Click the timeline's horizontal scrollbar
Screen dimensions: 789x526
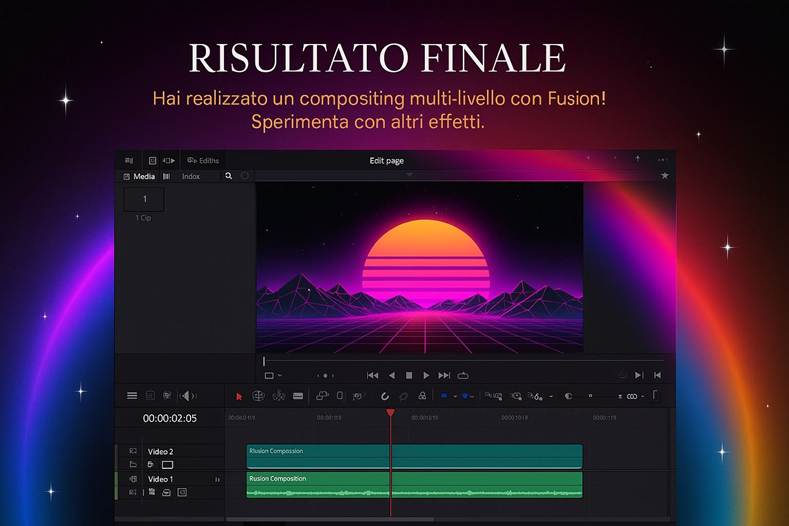tap(330, 519)
